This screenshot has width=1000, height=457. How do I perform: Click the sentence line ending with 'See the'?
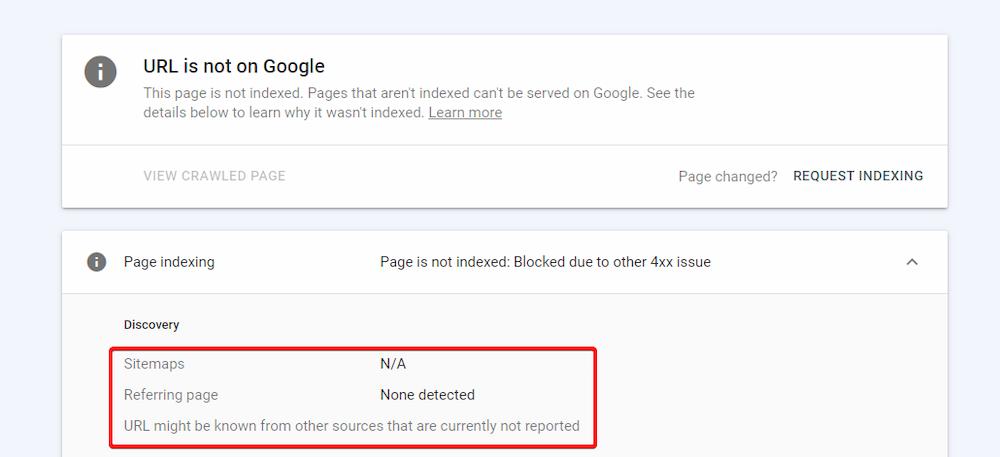[419, 93]
